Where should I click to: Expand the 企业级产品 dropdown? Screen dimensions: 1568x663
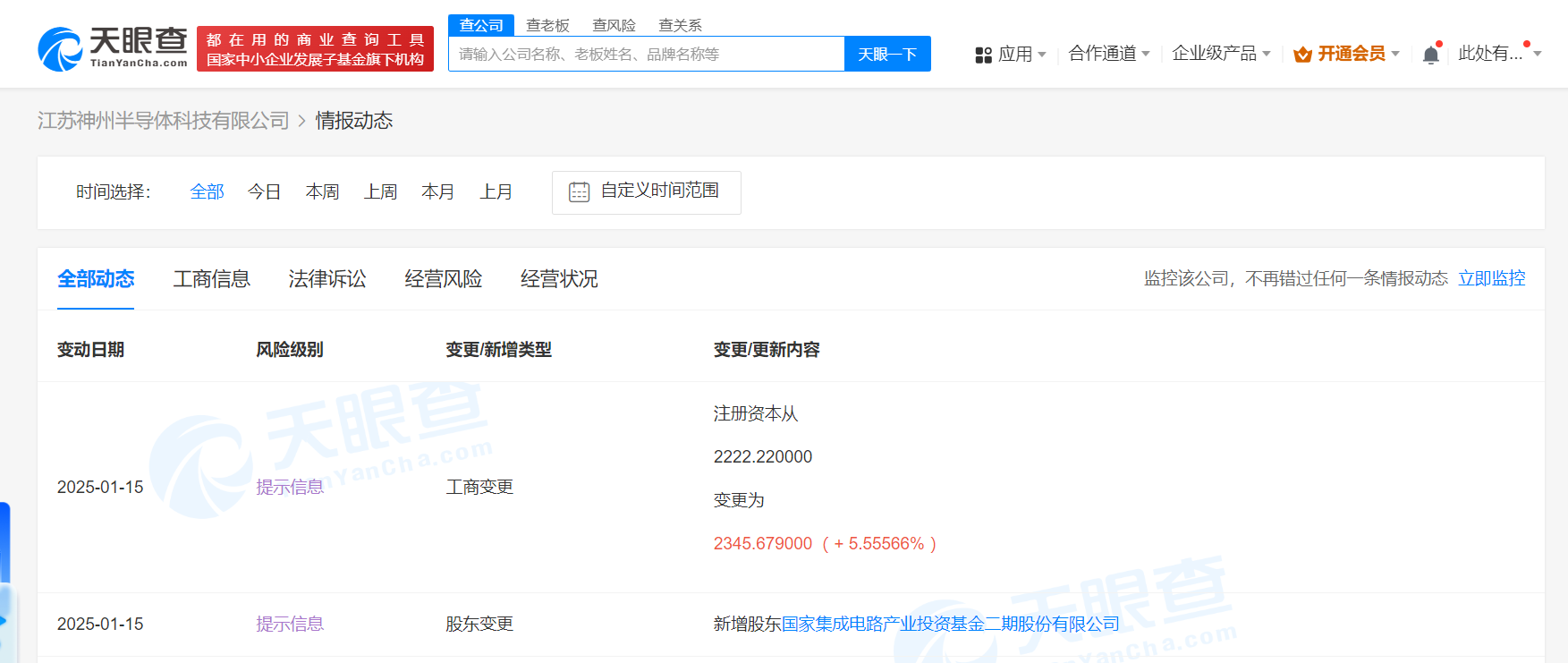pyautogui.click(x=1221, y=54)
